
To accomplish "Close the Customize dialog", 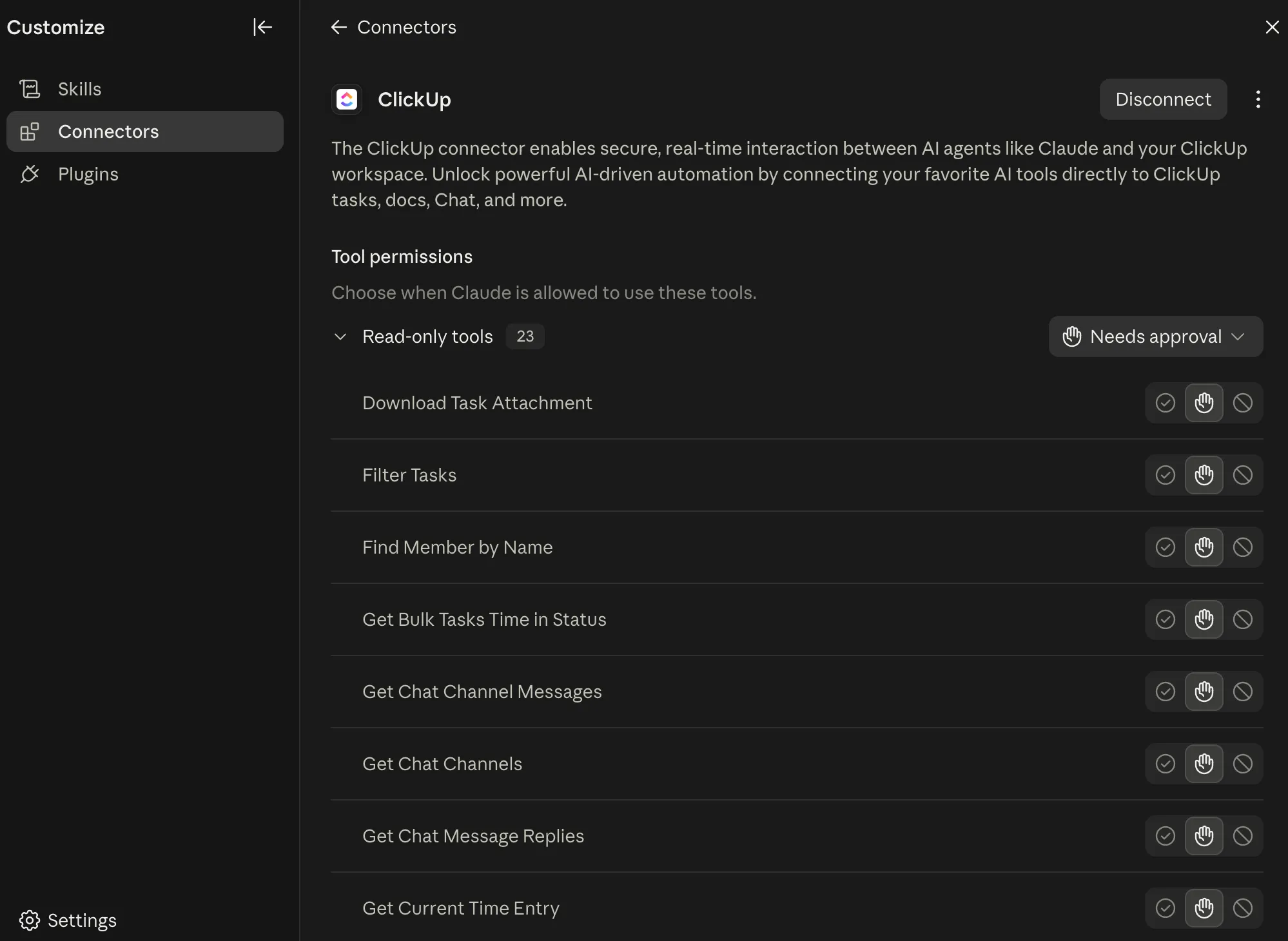I will [x=1272, y=27].
